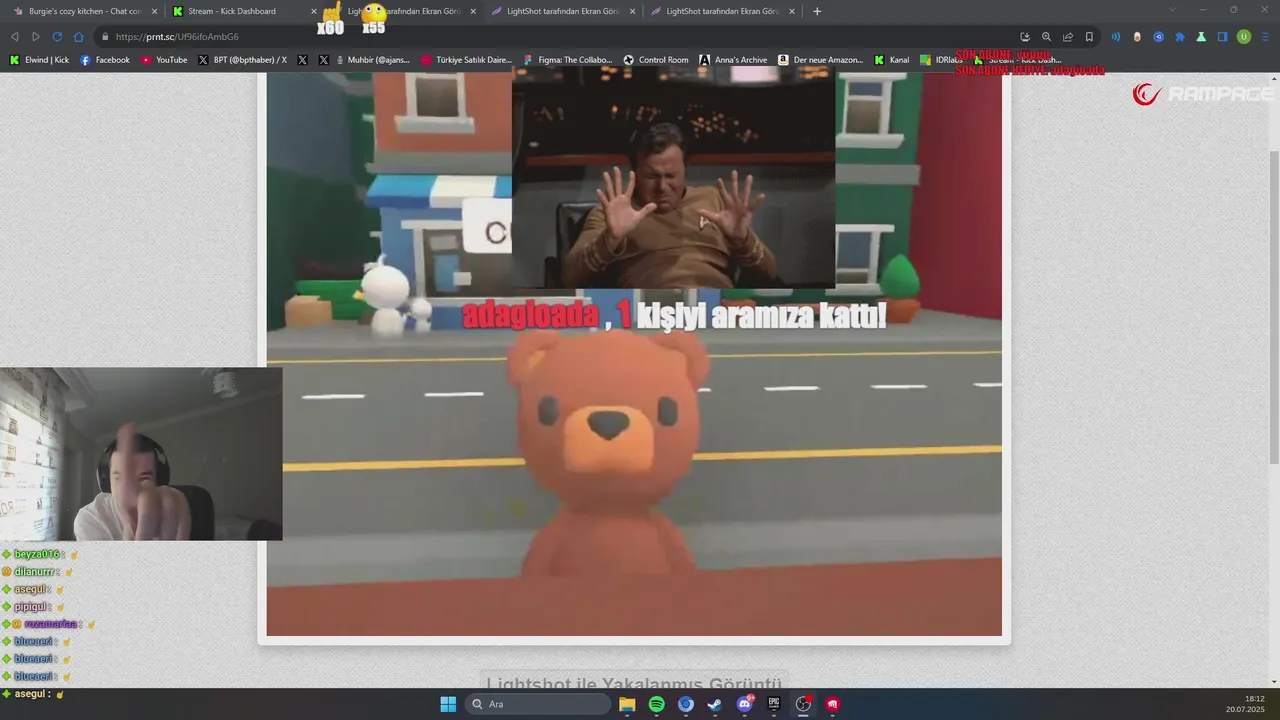Image resolution: width=1280 pixels, height=720 pixels.
Task: Close the Burgie's cozy kitchen tab
Action: 154,11
